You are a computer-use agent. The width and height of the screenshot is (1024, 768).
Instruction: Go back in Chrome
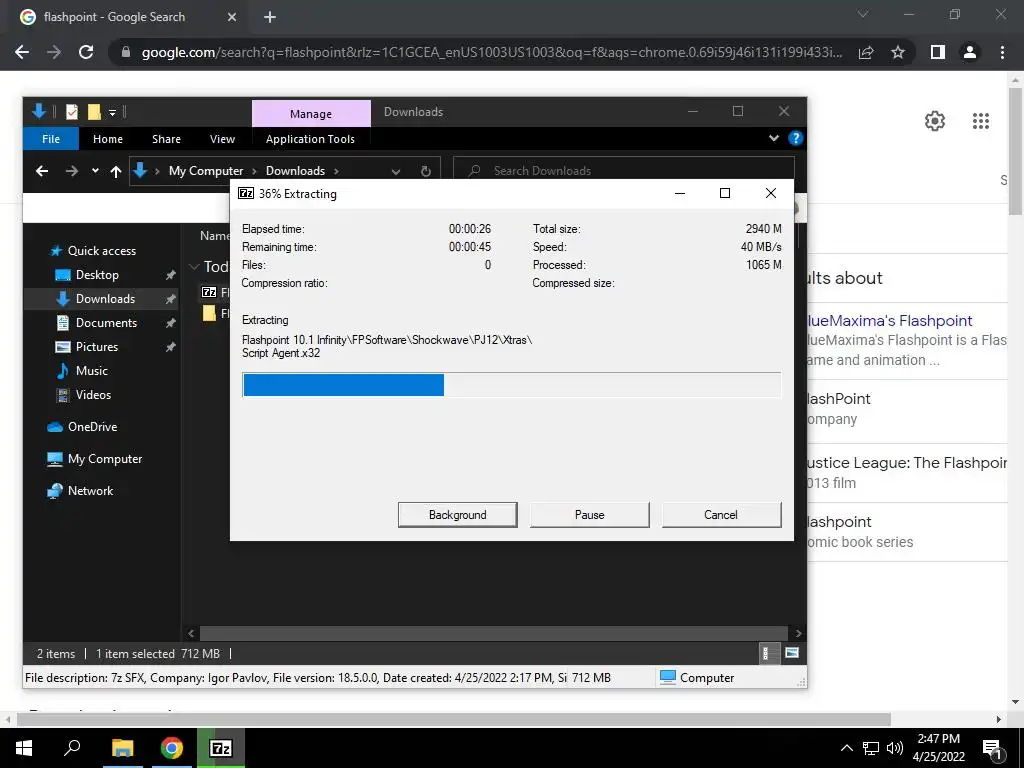[x=22, y=52]
